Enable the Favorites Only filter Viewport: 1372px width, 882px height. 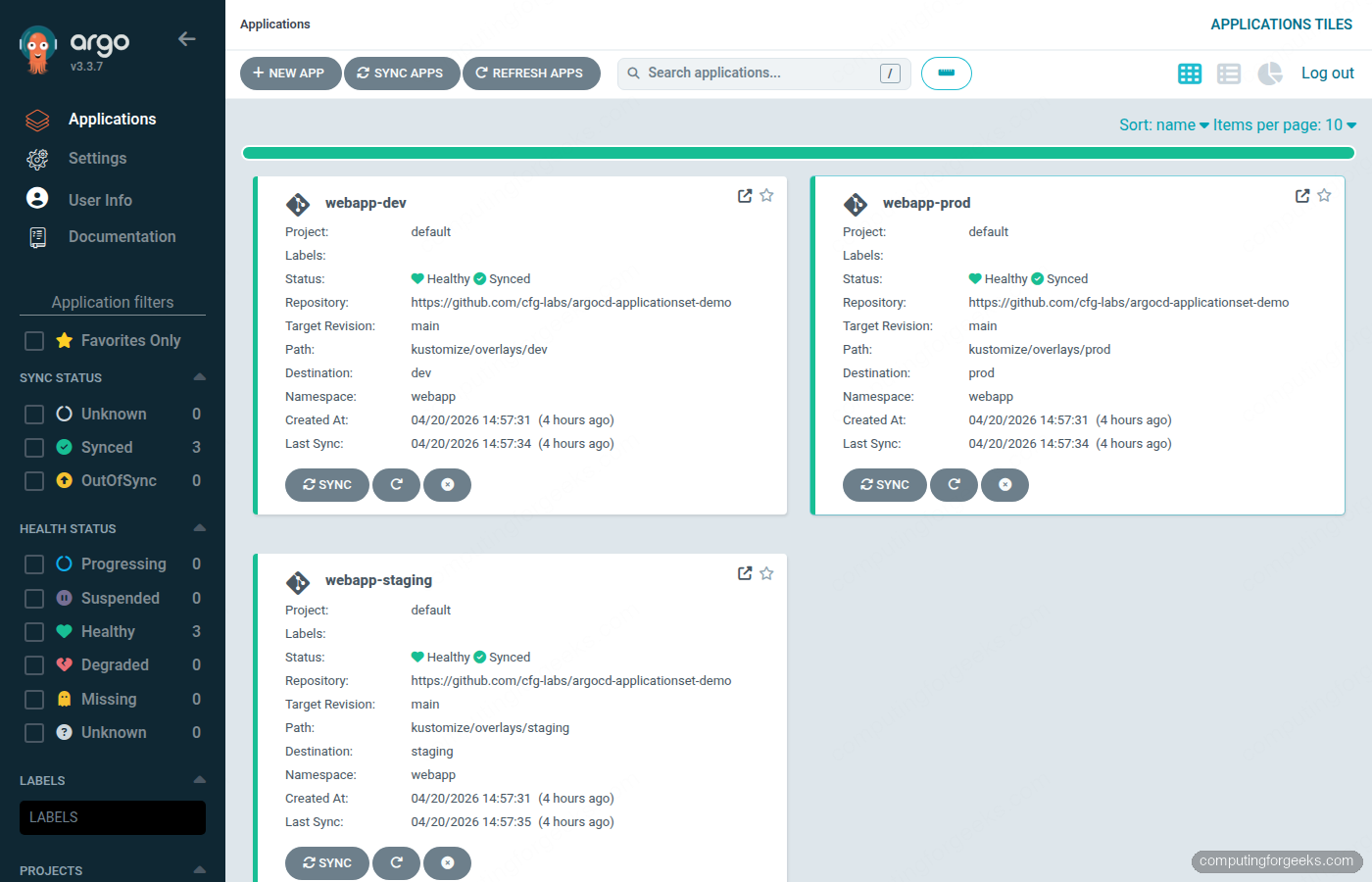[33, 340]
